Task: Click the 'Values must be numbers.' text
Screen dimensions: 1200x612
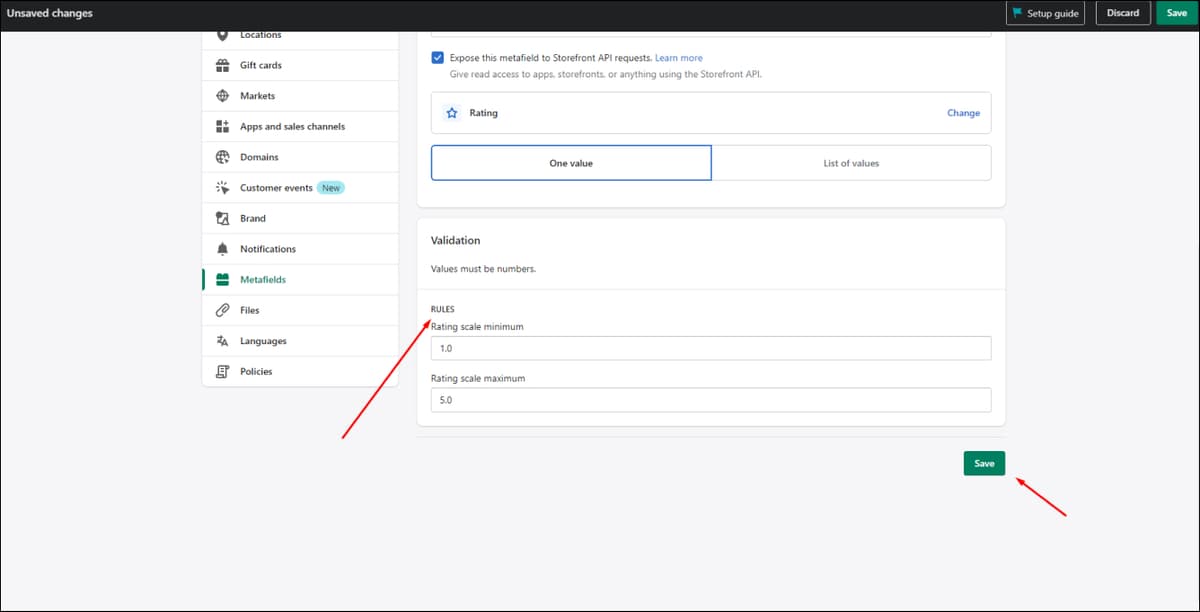Action: point(483,269)
